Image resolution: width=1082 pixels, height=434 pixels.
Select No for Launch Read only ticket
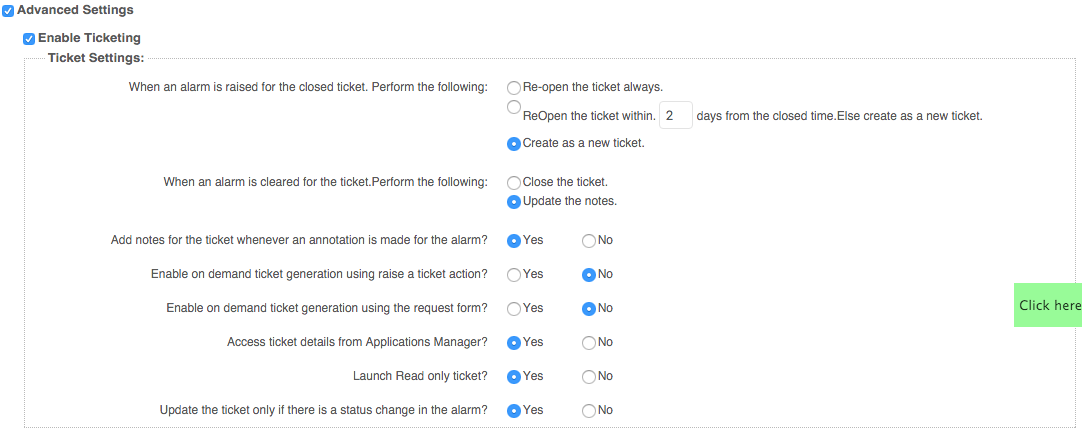click(x=589, y=377)
